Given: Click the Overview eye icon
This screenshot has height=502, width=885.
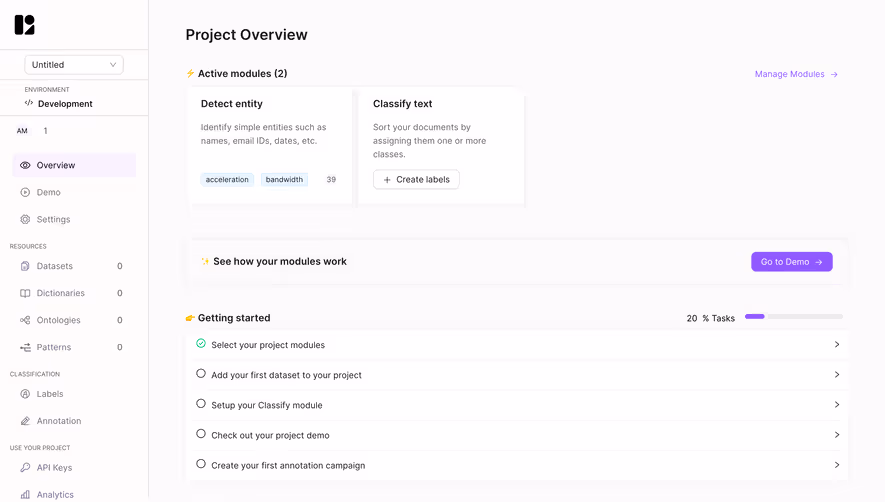Looking at the screenshot, I should click(x=25, y=165).
